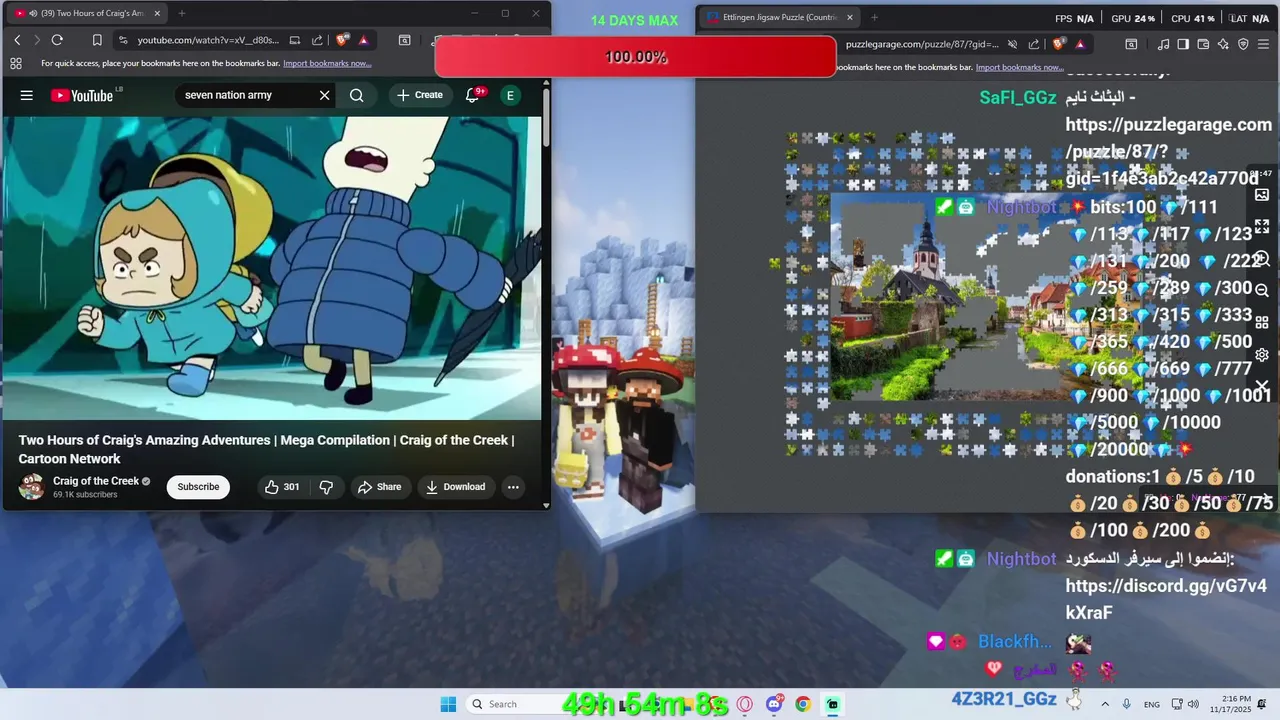The image size is (1280, 720).
Task: Bookmark the YouTube page
Action: pos(97,40)
